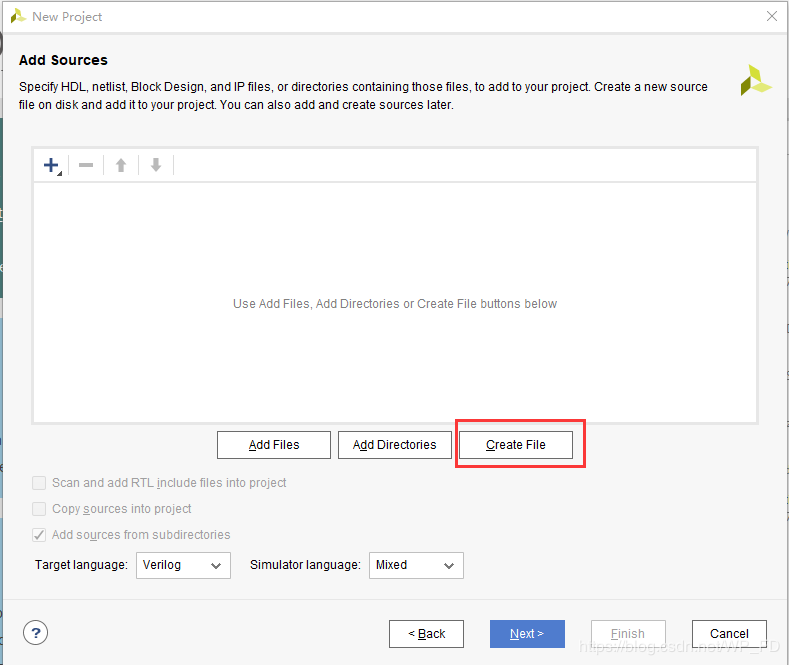Image resolution: width=789 pixels, height=665 pixels.
Task: Click the Move Up arrow icon
Action: (x=121, y=165)
